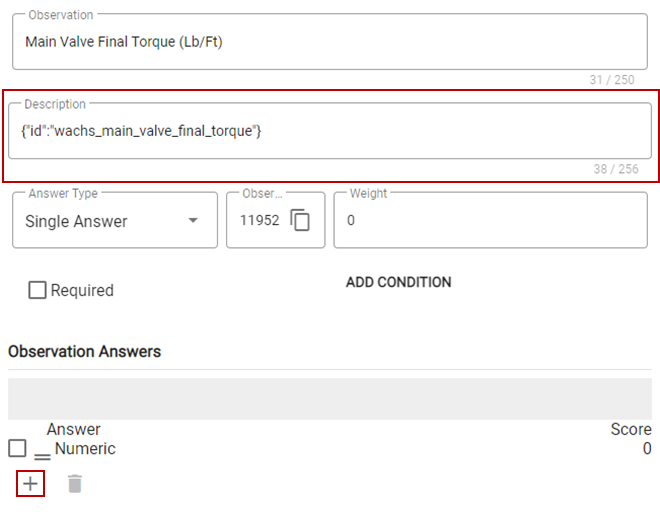Click the Score column header
The height and width of the screenshot is (512, 660).
point(631,429)
